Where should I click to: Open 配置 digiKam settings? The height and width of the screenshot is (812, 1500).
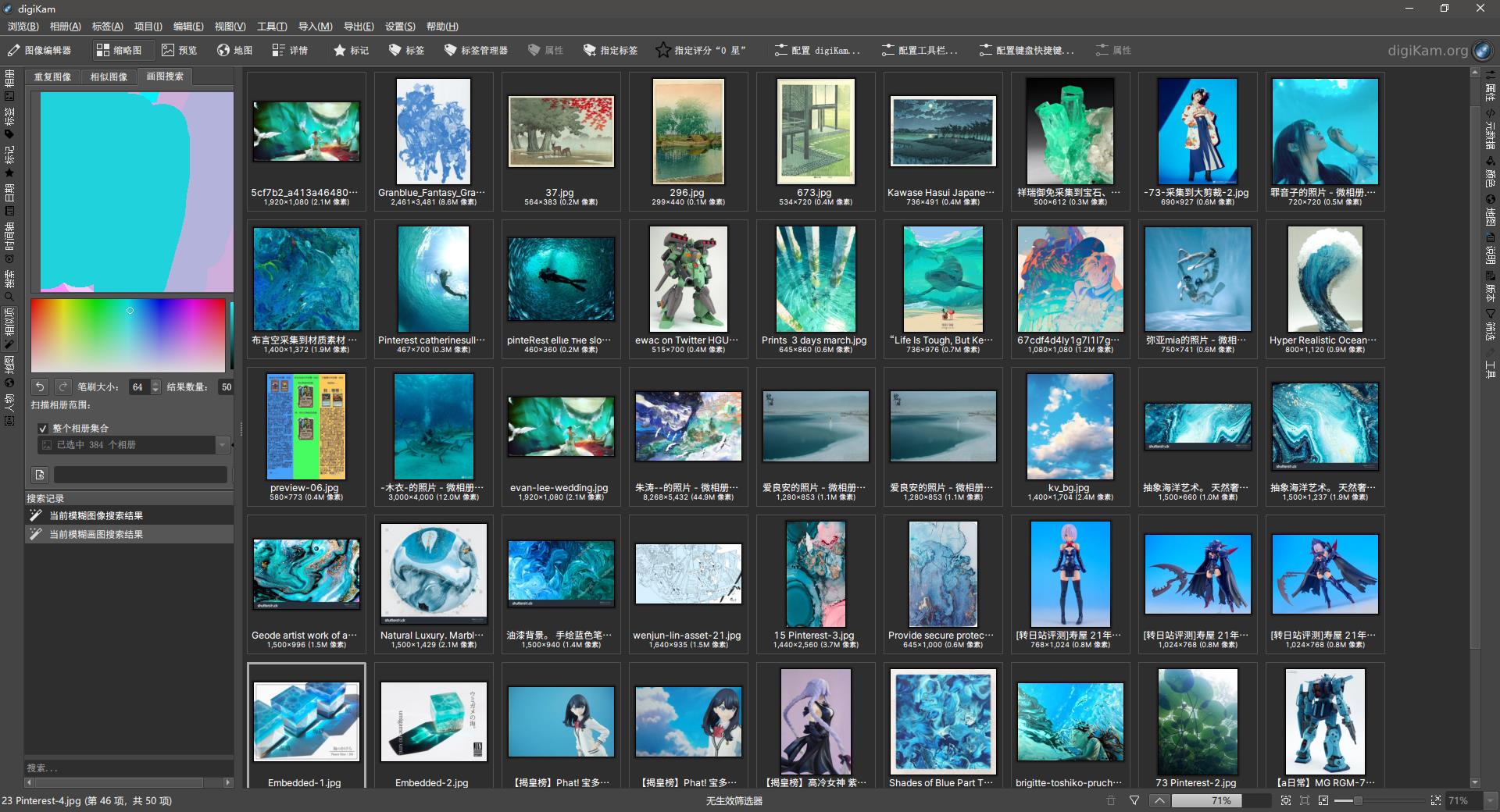pyautogui.click(x=817, y=50)
